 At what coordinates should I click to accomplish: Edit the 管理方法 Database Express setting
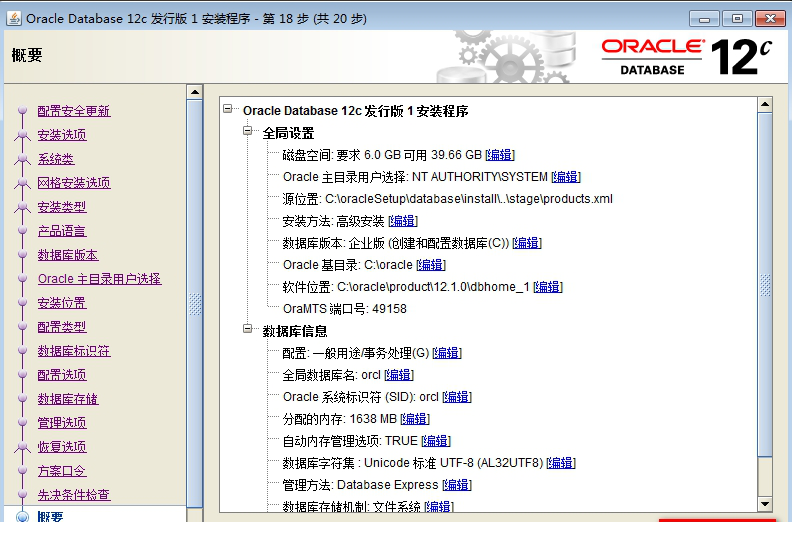457,485
